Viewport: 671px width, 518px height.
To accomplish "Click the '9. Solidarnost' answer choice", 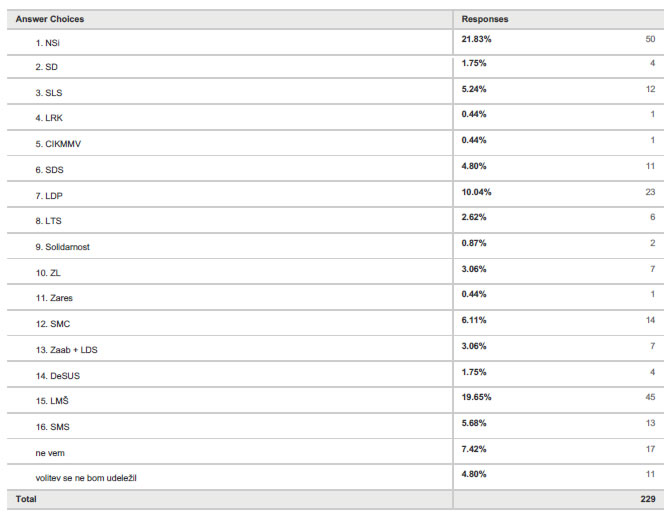I will tap(67, 245).
